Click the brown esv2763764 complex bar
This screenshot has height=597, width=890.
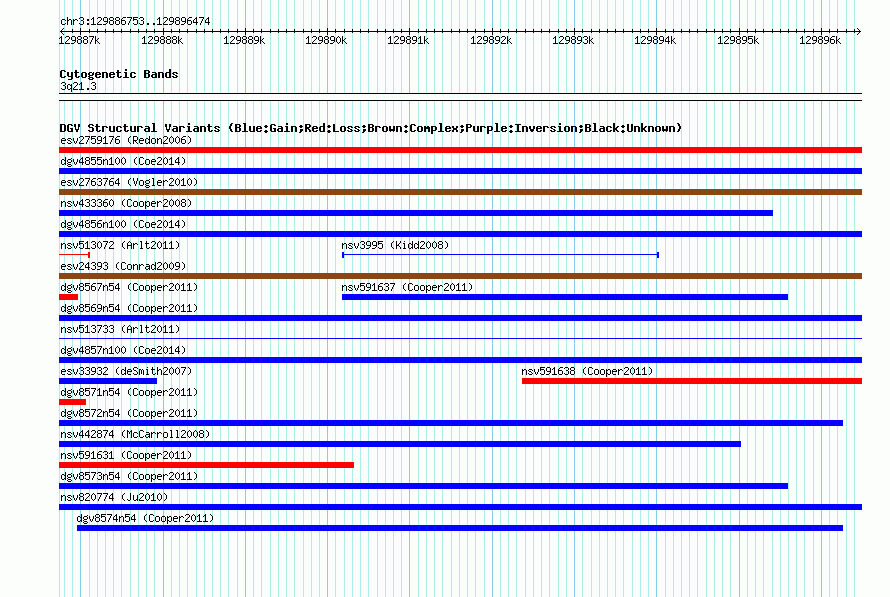460,192
